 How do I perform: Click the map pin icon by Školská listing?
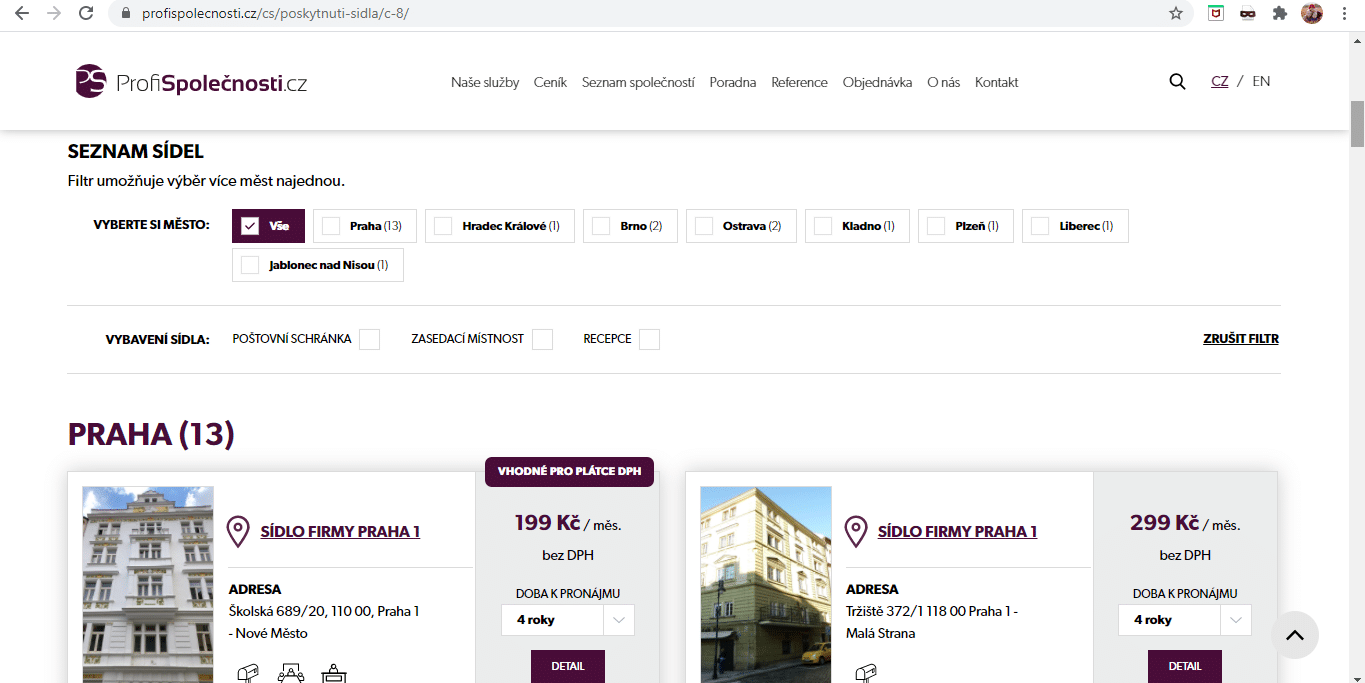click(x=238, y=532)
